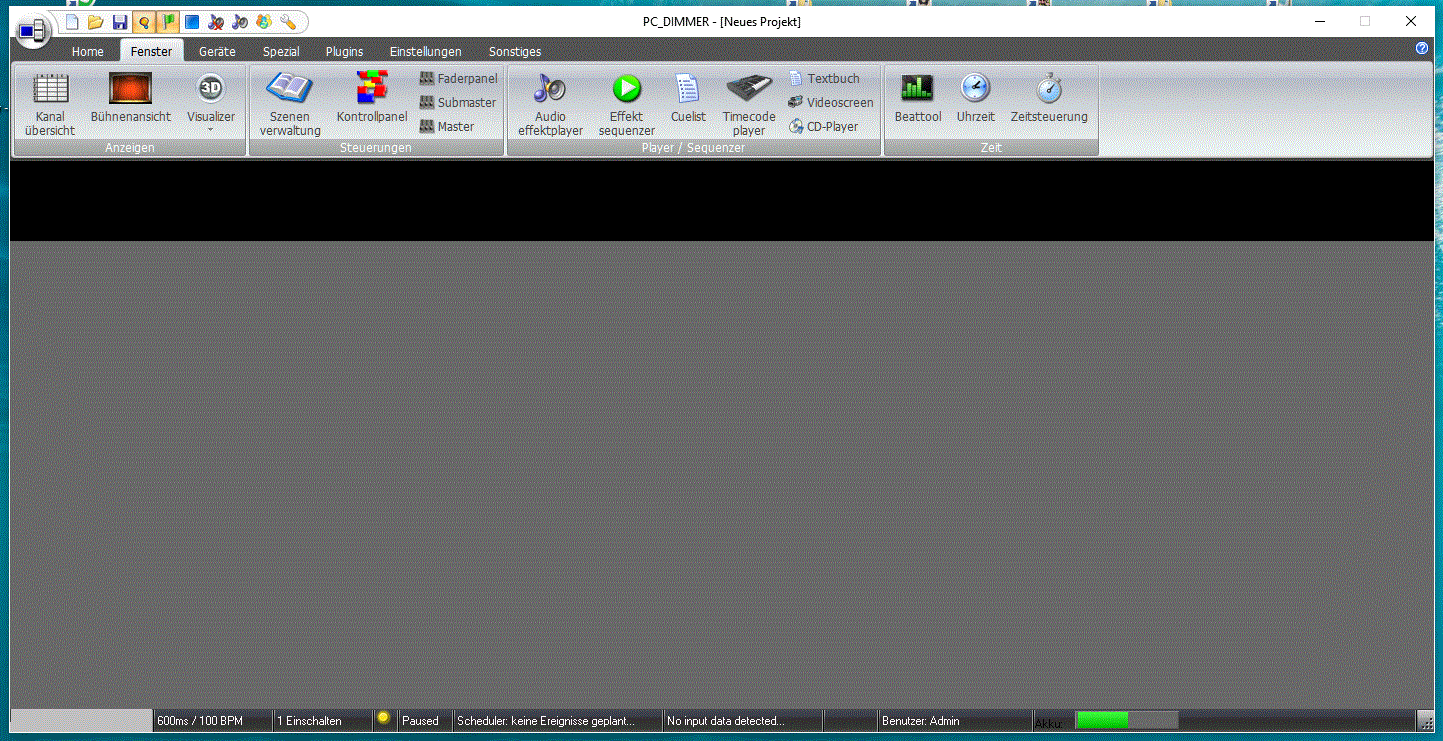Image resolution: width=1443 pixels, height=741 pixels.
Task: Click the green Akku battery progress bar
Action: click(x=1102, y=720)
